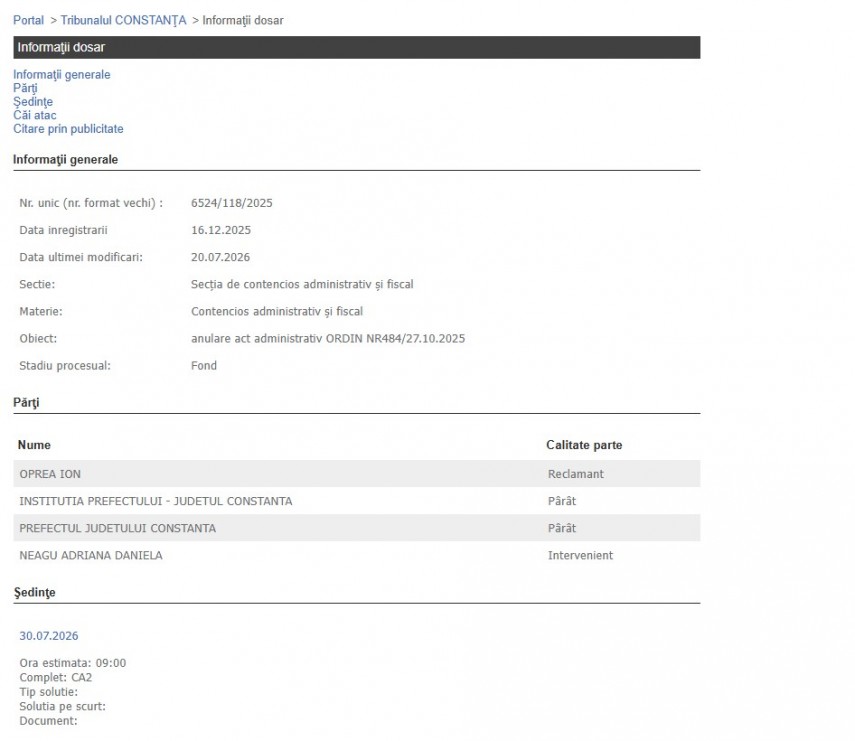Jump to Părți section link

tap(25, 88)
